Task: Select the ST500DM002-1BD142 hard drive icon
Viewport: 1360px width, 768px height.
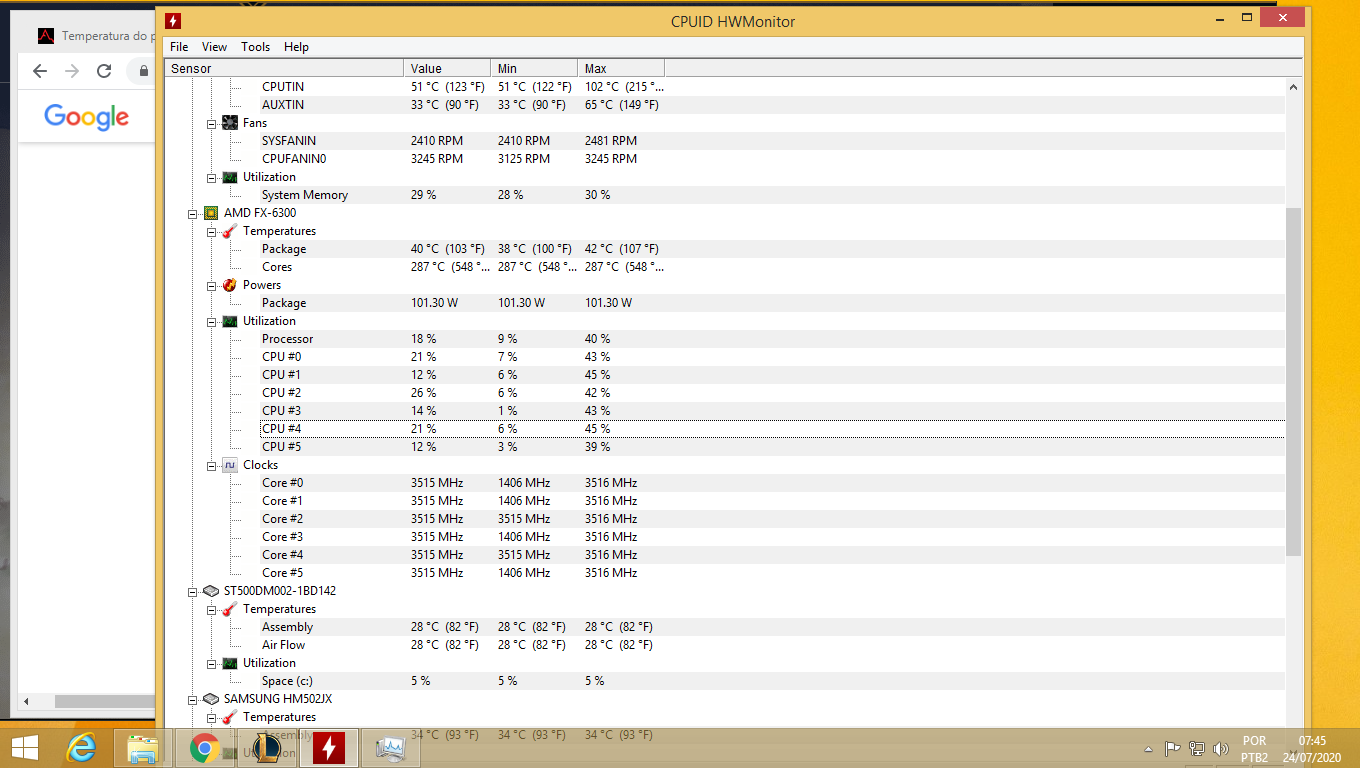Action: [x=211, y=591]
